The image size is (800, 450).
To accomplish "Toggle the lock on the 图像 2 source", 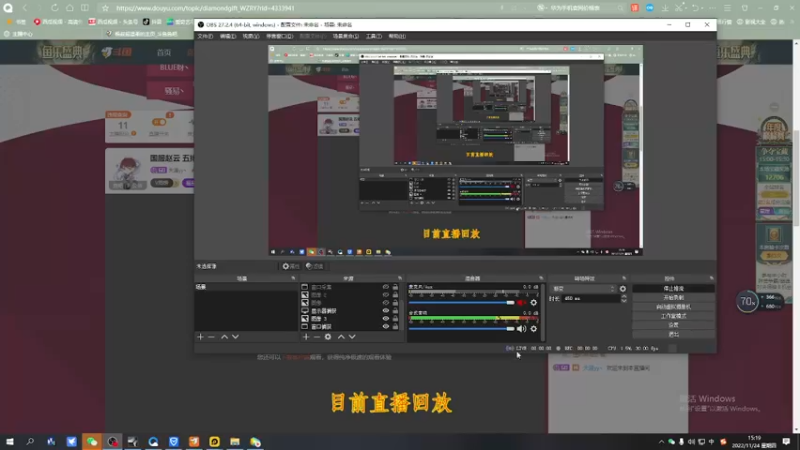I will pos(395,295).
